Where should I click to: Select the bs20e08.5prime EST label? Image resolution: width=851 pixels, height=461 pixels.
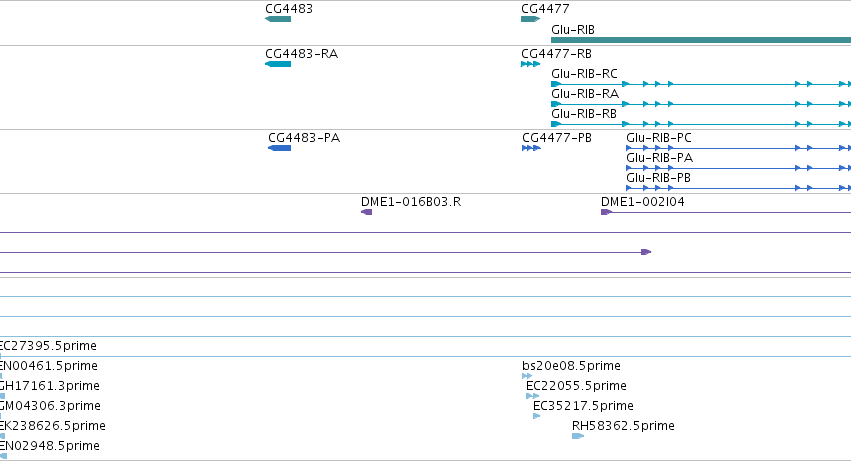571,366
